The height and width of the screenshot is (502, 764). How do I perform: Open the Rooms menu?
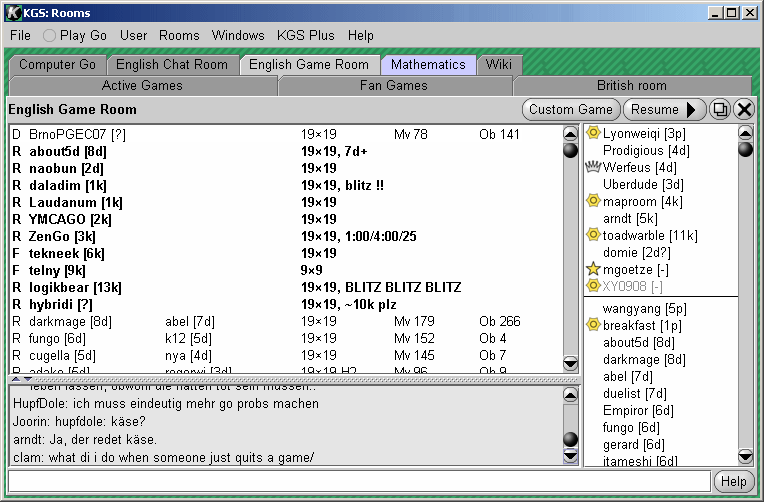pos(179,35)
